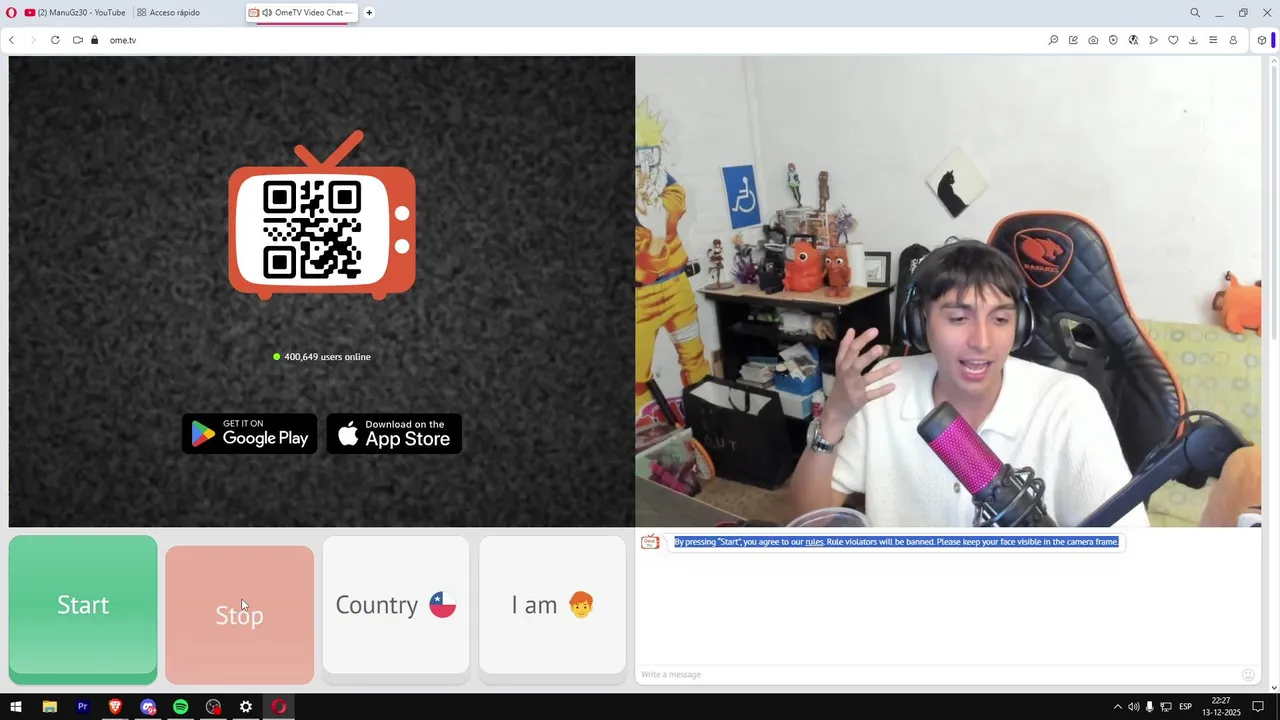Click the Write a message field
The width and height of the screenshot is (1280, 720).
click(938, 674)
